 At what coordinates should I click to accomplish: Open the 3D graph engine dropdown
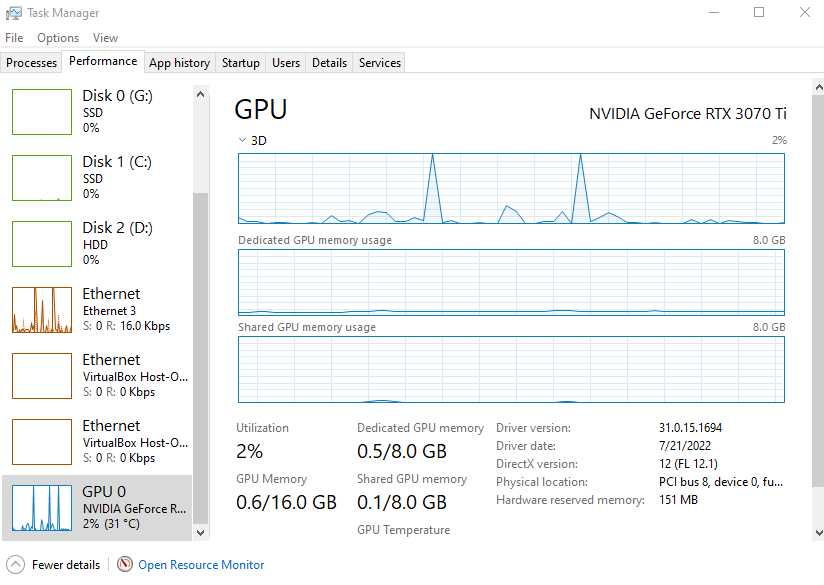242,141
